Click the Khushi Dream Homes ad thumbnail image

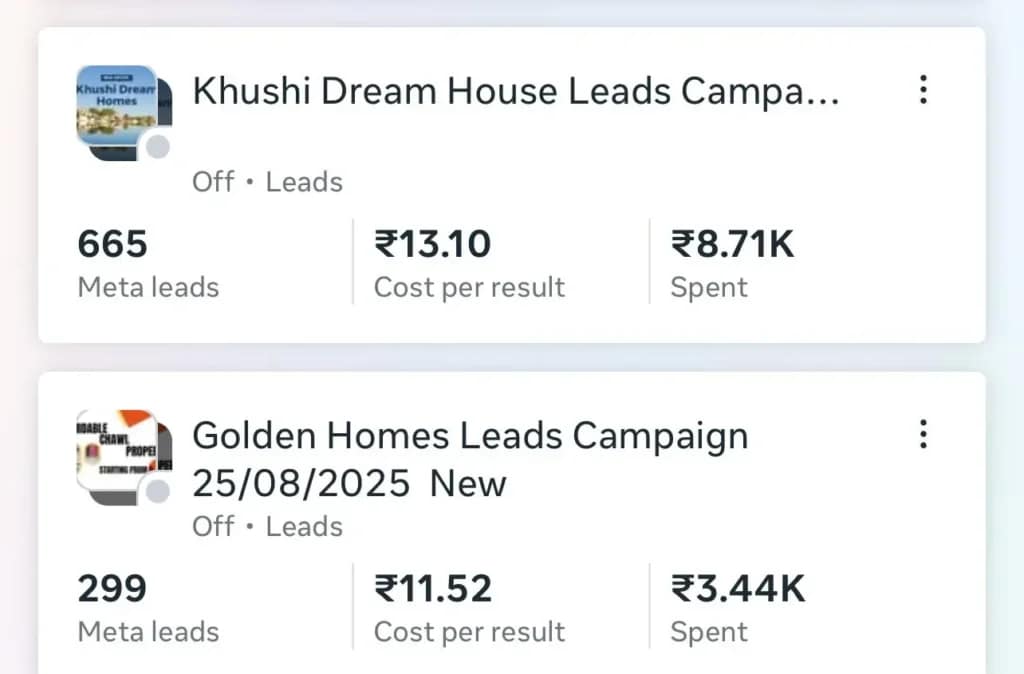point(118,105)
